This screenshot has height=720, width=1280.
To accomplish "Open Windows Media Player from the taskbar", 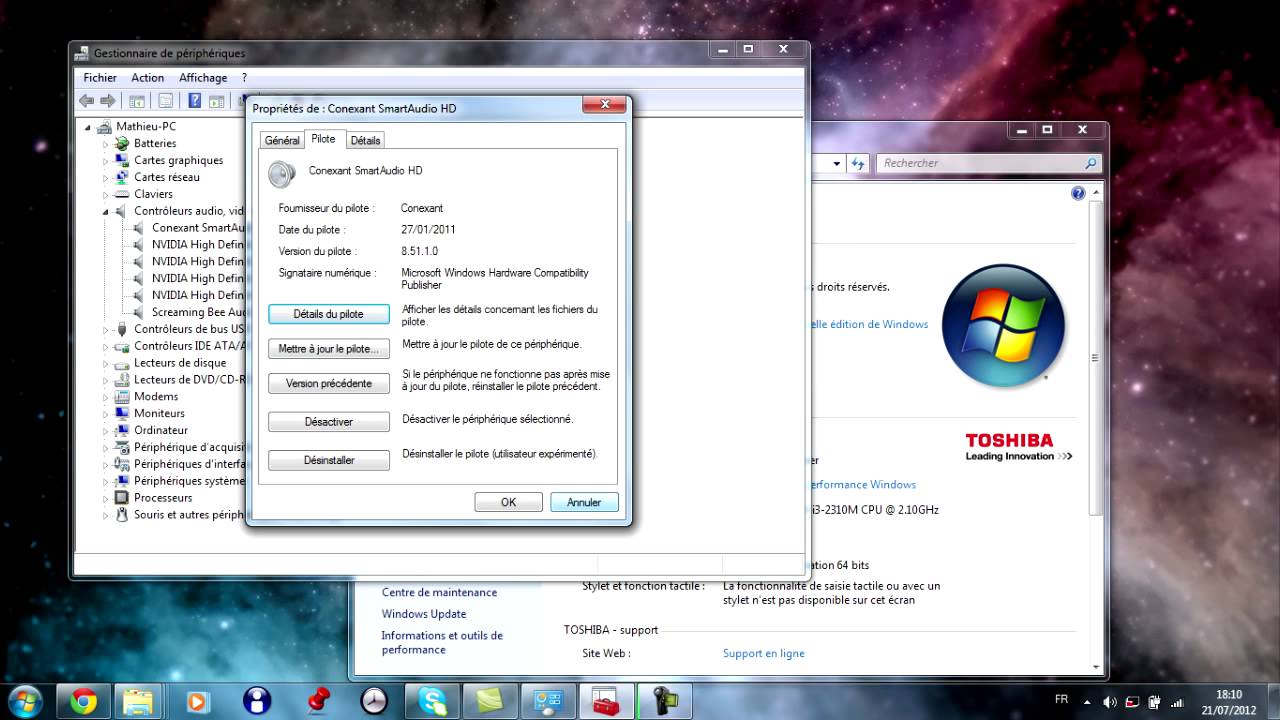I will click(x=197, y=701).
